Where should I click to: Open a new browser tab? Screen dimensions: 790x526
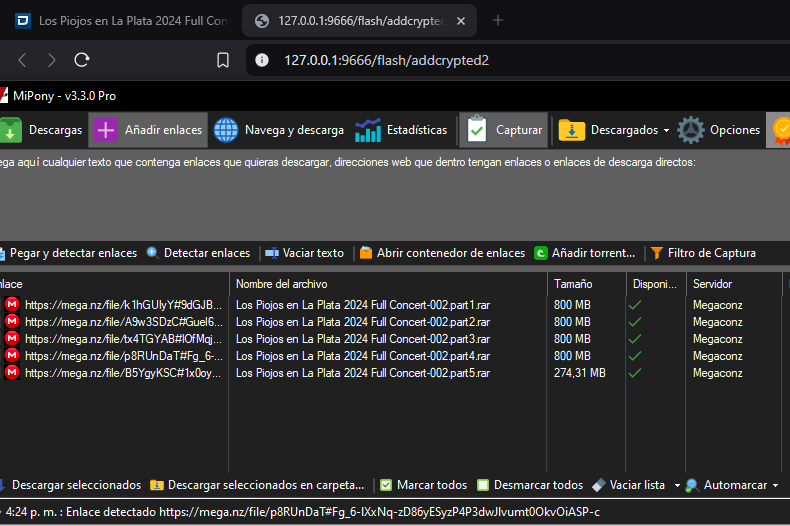498,21
